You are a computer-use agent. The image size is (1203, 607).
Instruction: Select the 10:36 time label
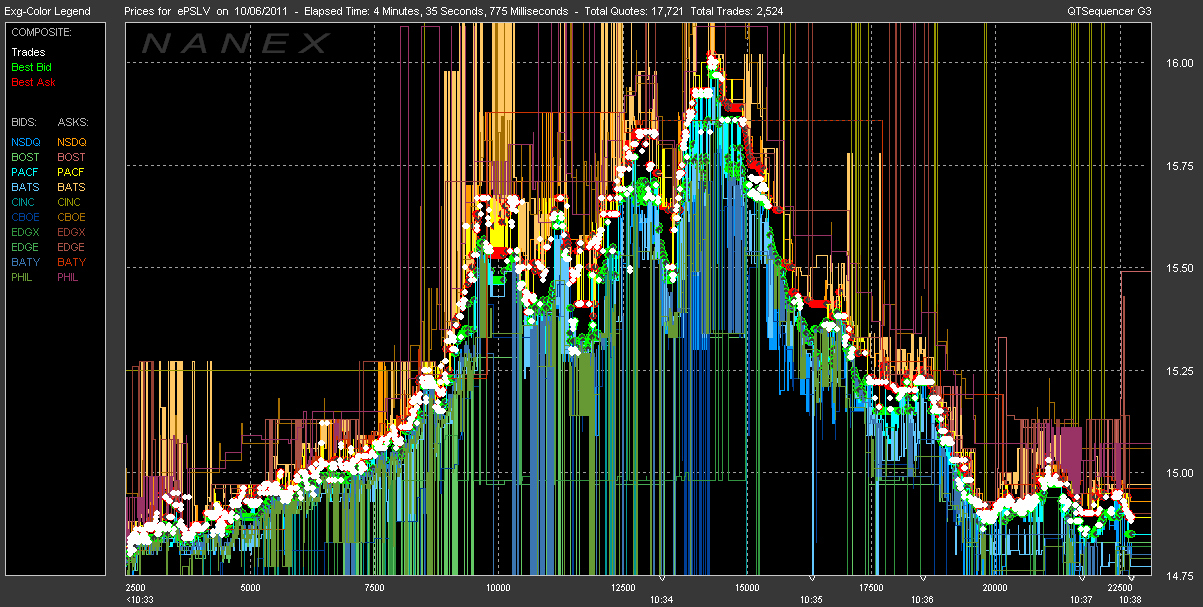922,599
